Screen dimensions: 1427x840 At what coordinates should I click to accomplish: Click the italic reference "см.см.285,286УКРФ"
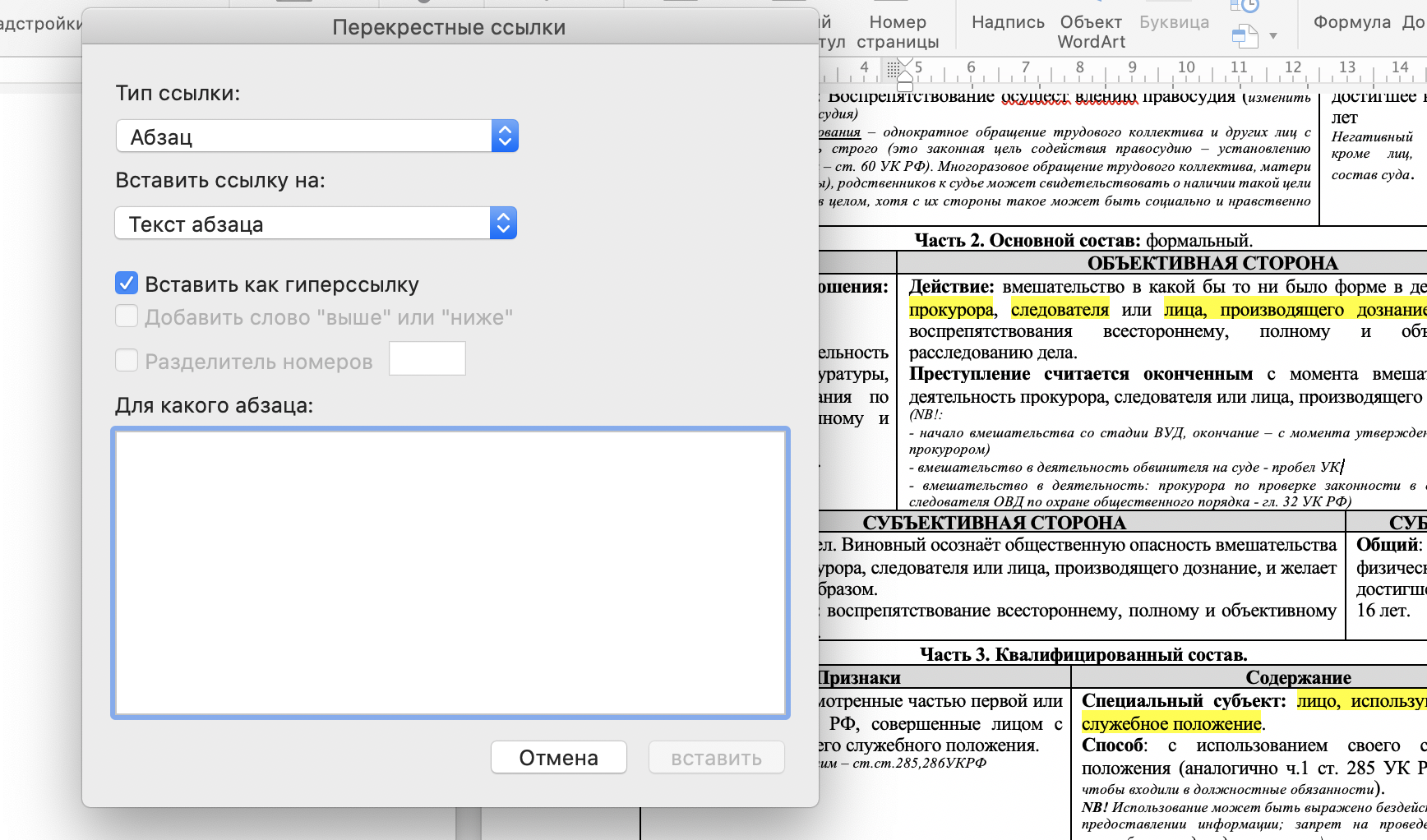point(919,763)
